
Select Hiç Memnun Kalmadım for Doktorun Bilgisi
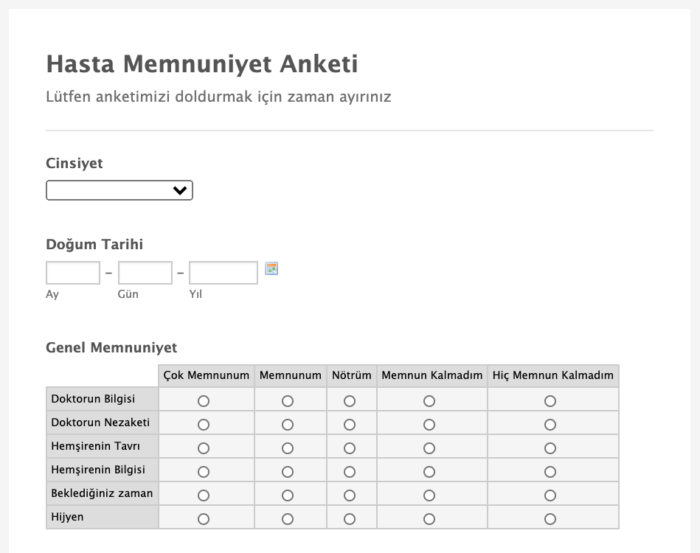tap(550, 400)
